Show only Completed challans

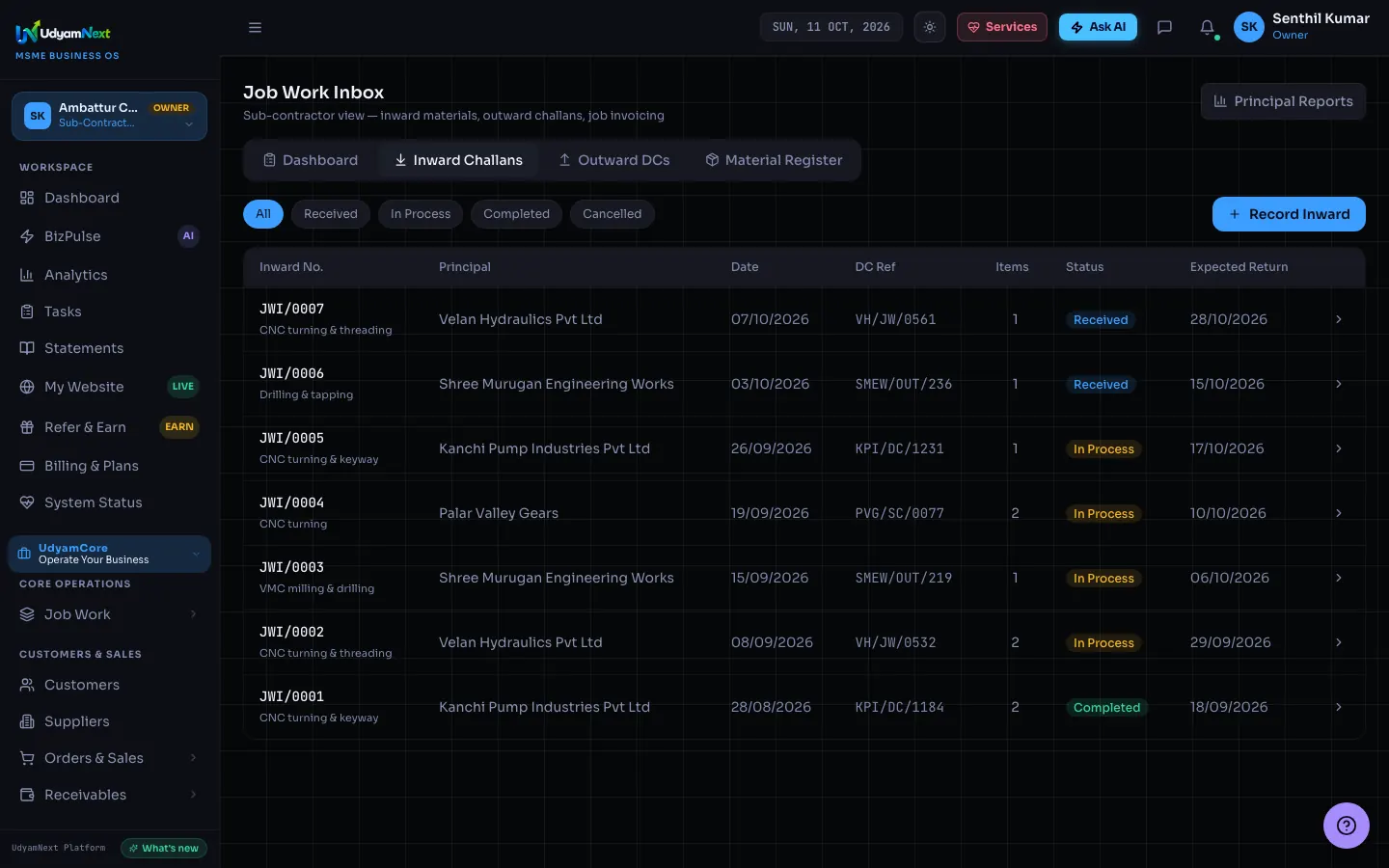[516, 214]
